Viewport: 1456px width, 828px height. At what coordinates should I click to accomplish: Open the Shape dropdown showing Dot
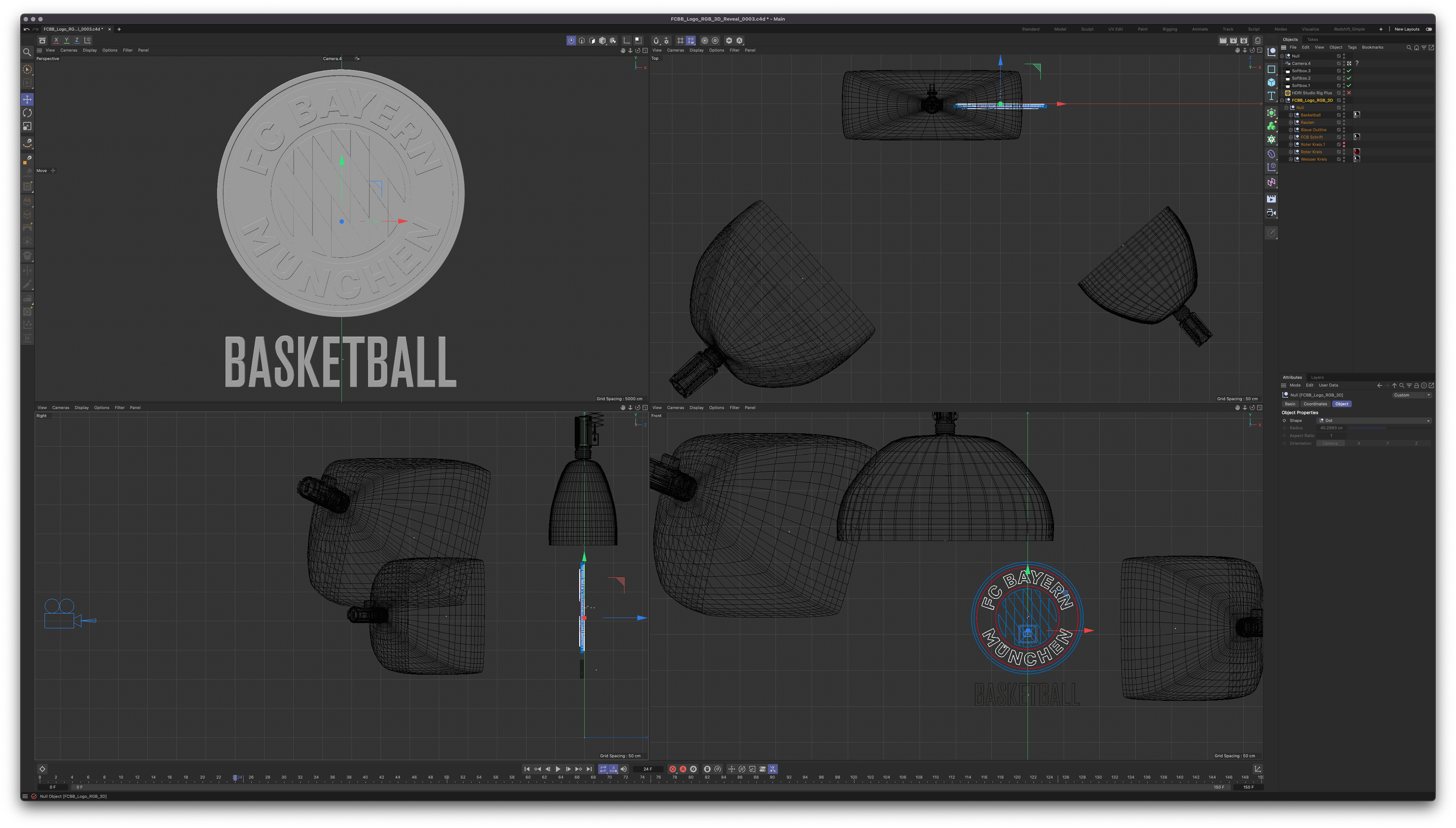(x=1374, y=420)
